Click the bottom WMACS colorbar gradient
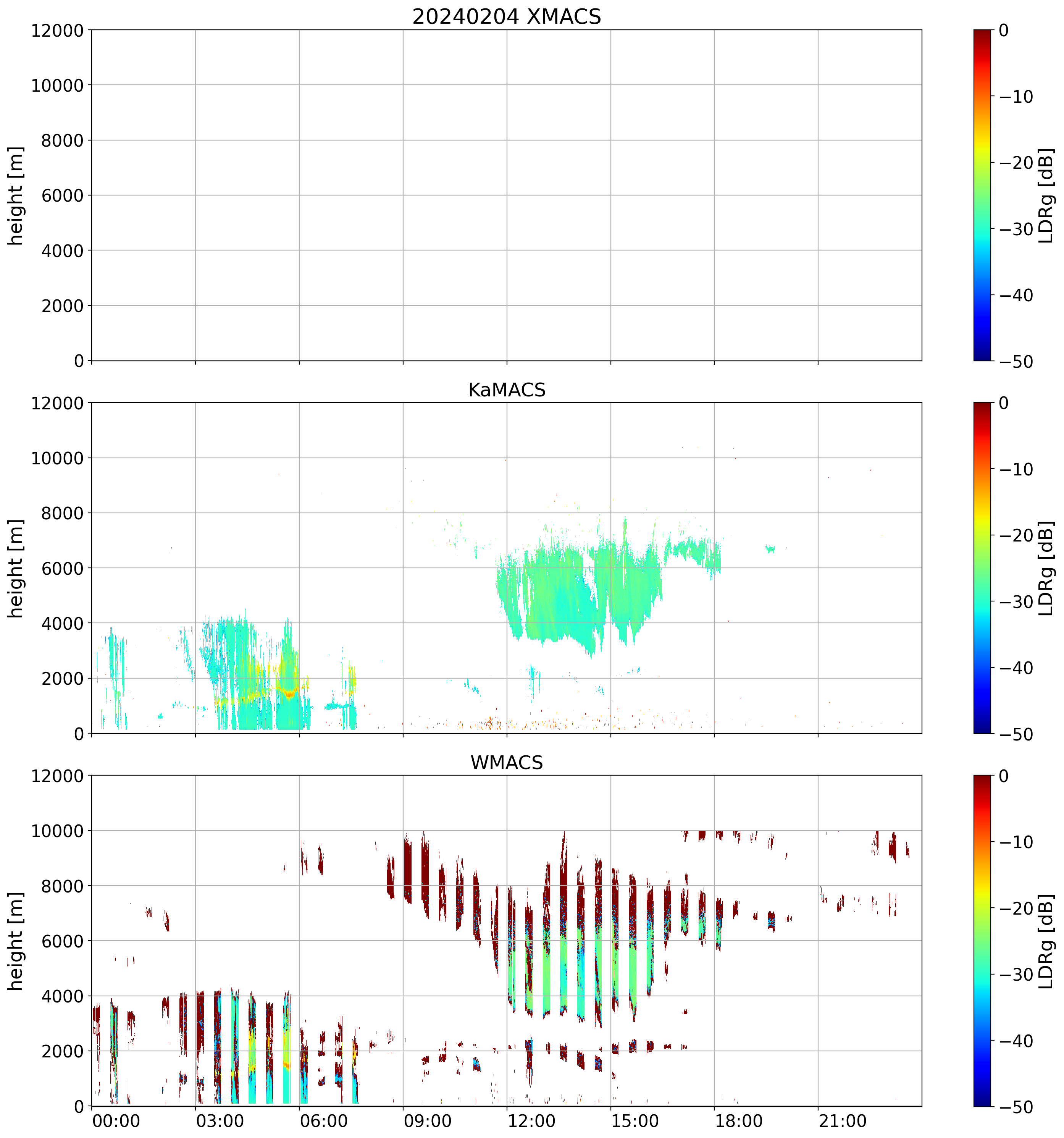The width and height of the screenshot is (1064, 1138). pyautogui.click(x=982, y=941)
